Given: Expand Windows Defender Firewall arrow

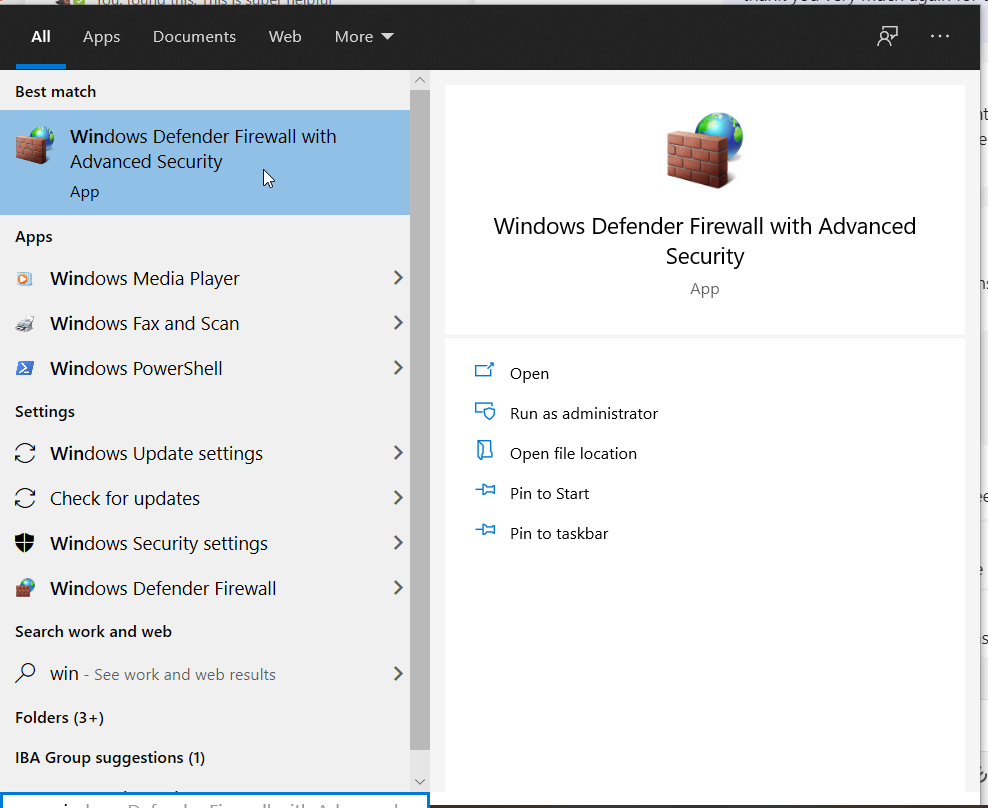Looking at the screenshot, I should click(398, 587).
